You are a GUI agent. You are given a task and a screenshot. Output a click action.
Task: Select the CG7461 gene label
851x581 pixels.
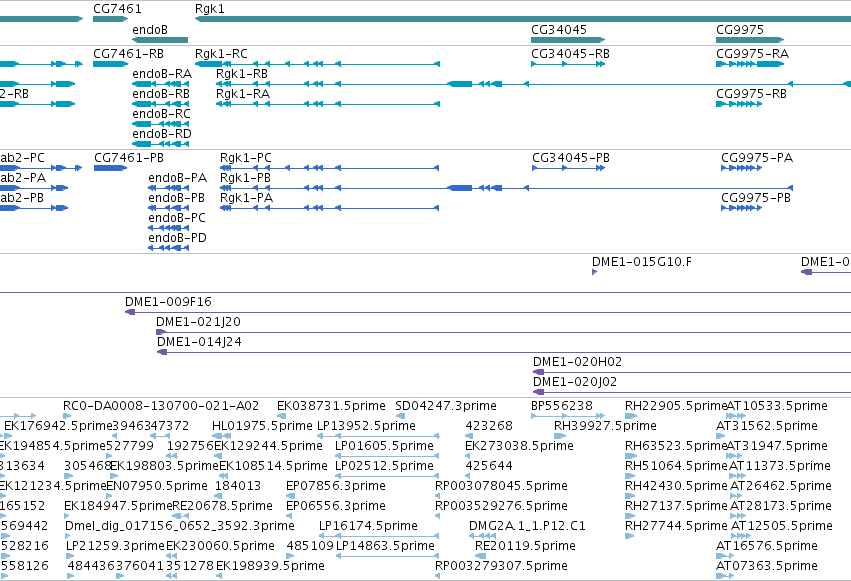[x=117, y=9]
